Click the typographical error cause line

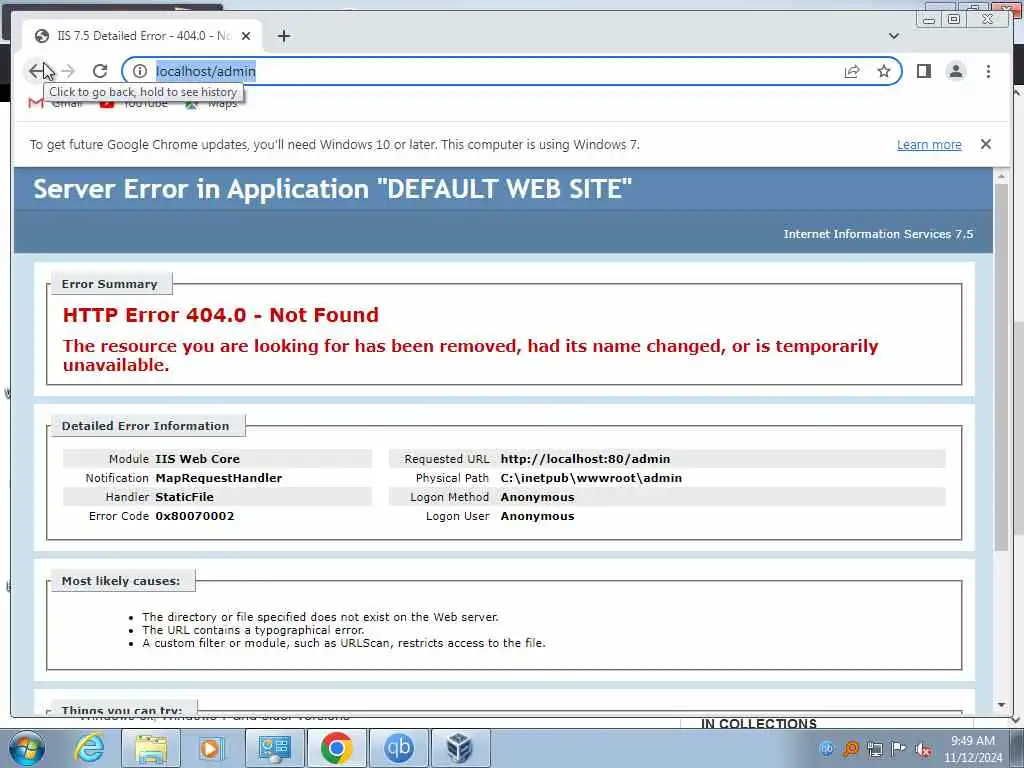[x=253, y=630]
